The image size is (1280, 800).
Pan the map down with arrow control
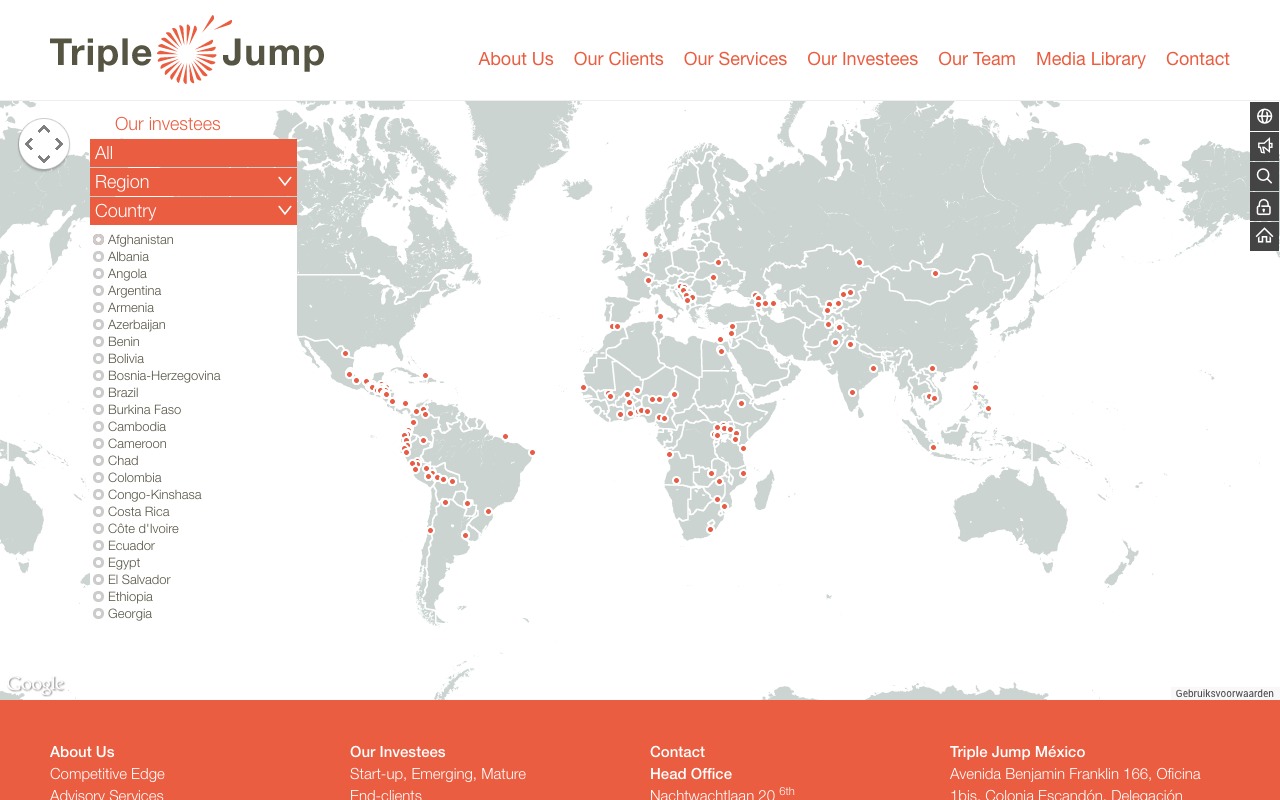pos(44,159)
